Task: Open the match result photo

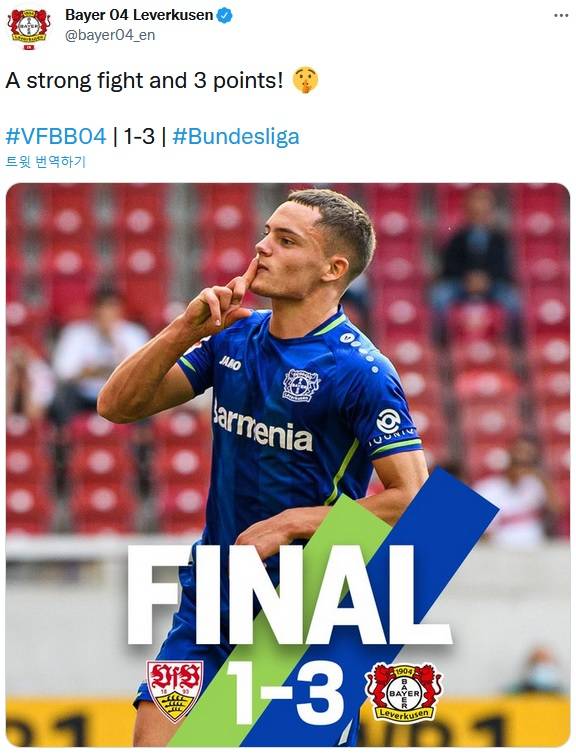Action: tap(288, 465)
